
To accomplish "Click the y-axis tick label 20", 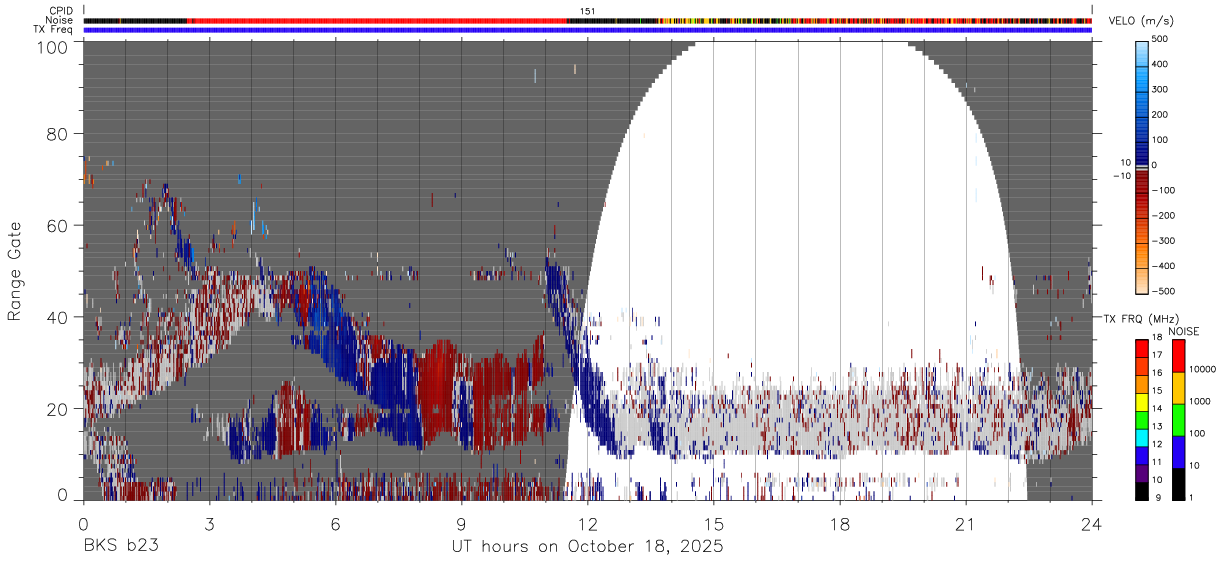I will point(57,408).
